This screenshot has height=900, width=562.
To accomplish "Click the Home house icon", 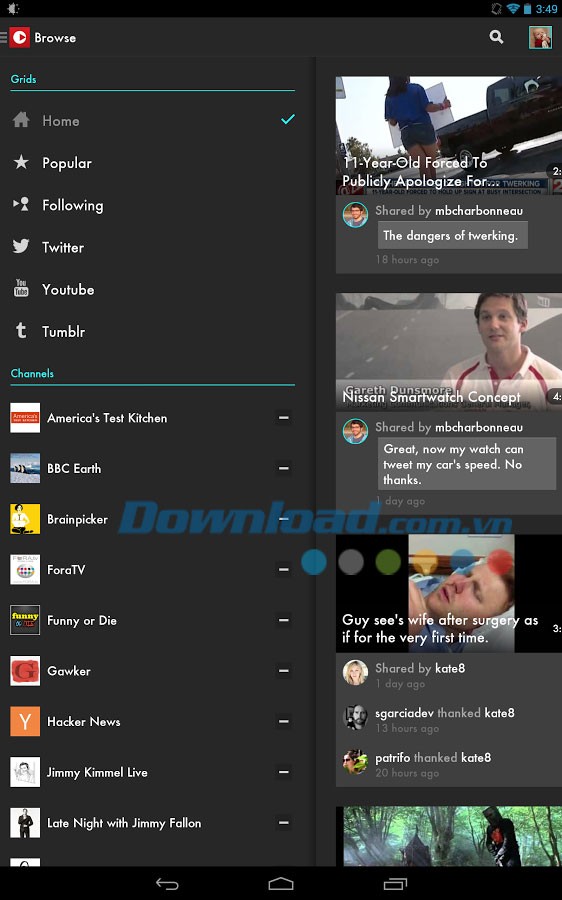I will (21, 120).
